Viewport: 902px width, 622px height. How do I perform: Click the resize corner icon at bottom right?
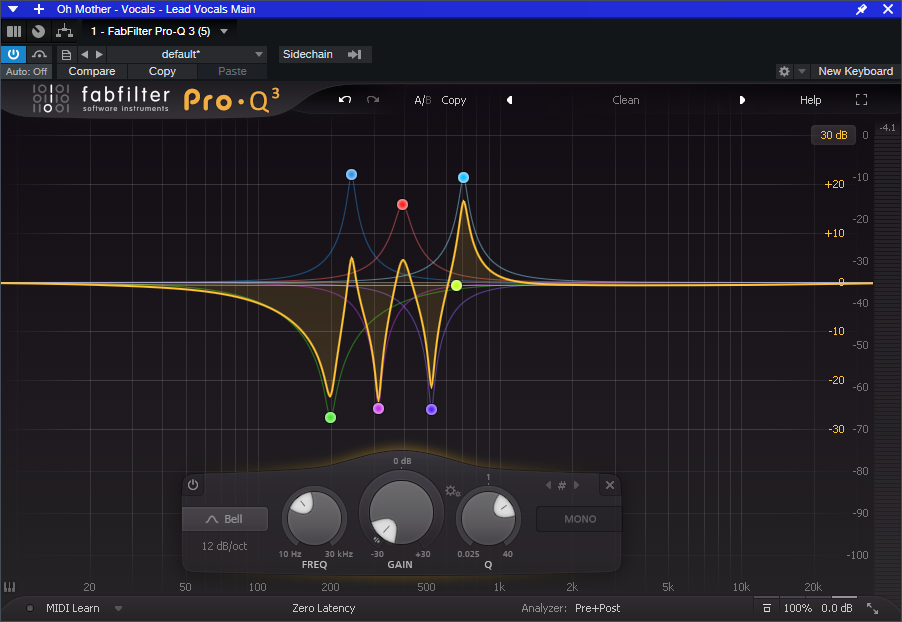pyautogui.click(x=873, y=608)
